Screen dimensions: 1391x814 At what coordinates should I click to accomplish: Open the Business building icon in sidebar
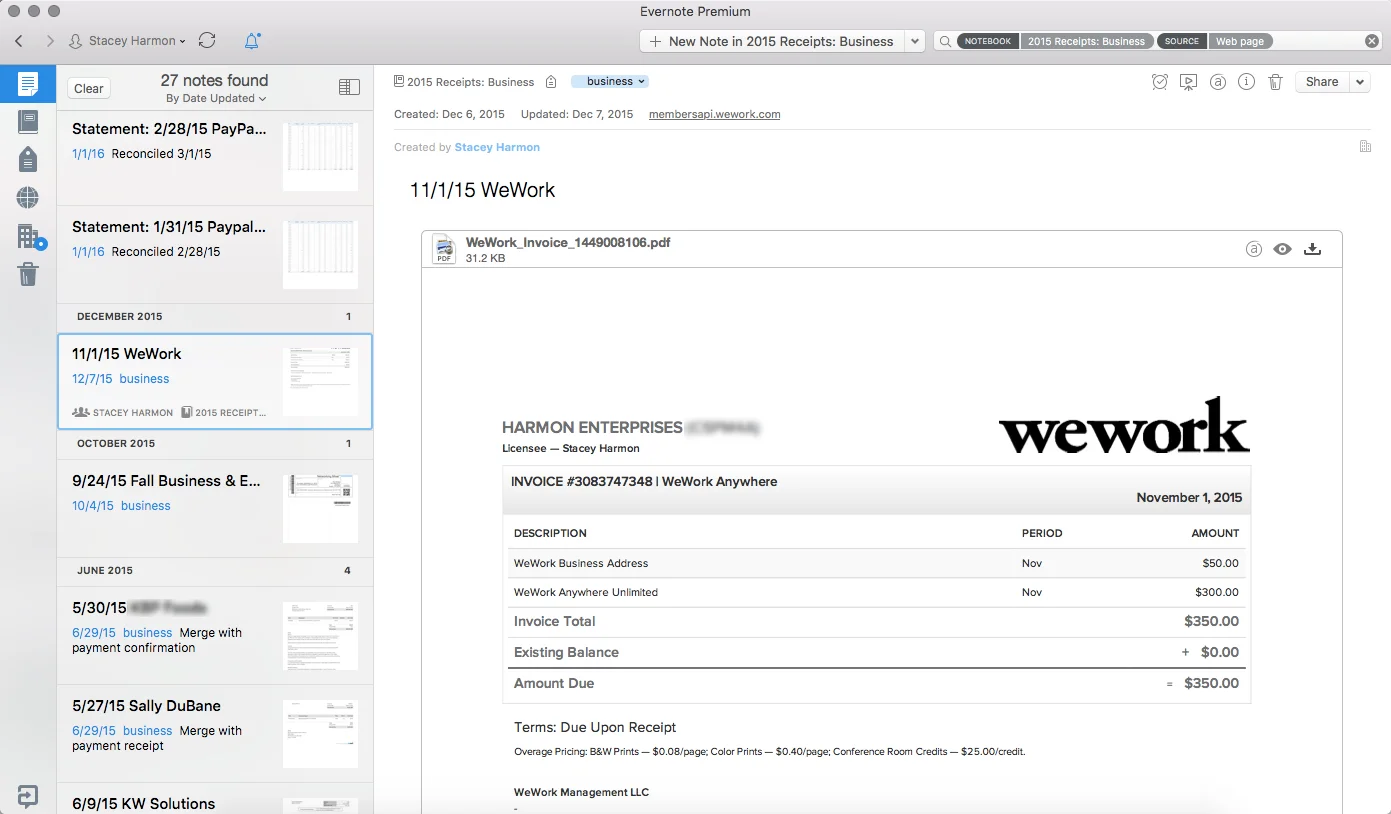[30, 236]
